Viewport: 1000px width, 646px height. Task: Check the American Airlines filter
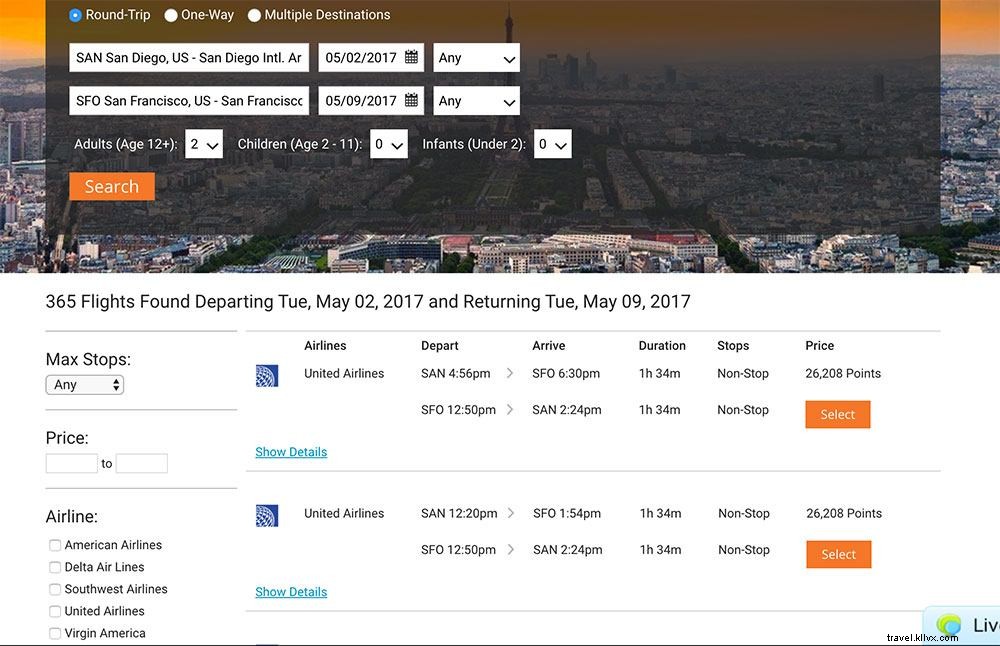tap(55, 545)
